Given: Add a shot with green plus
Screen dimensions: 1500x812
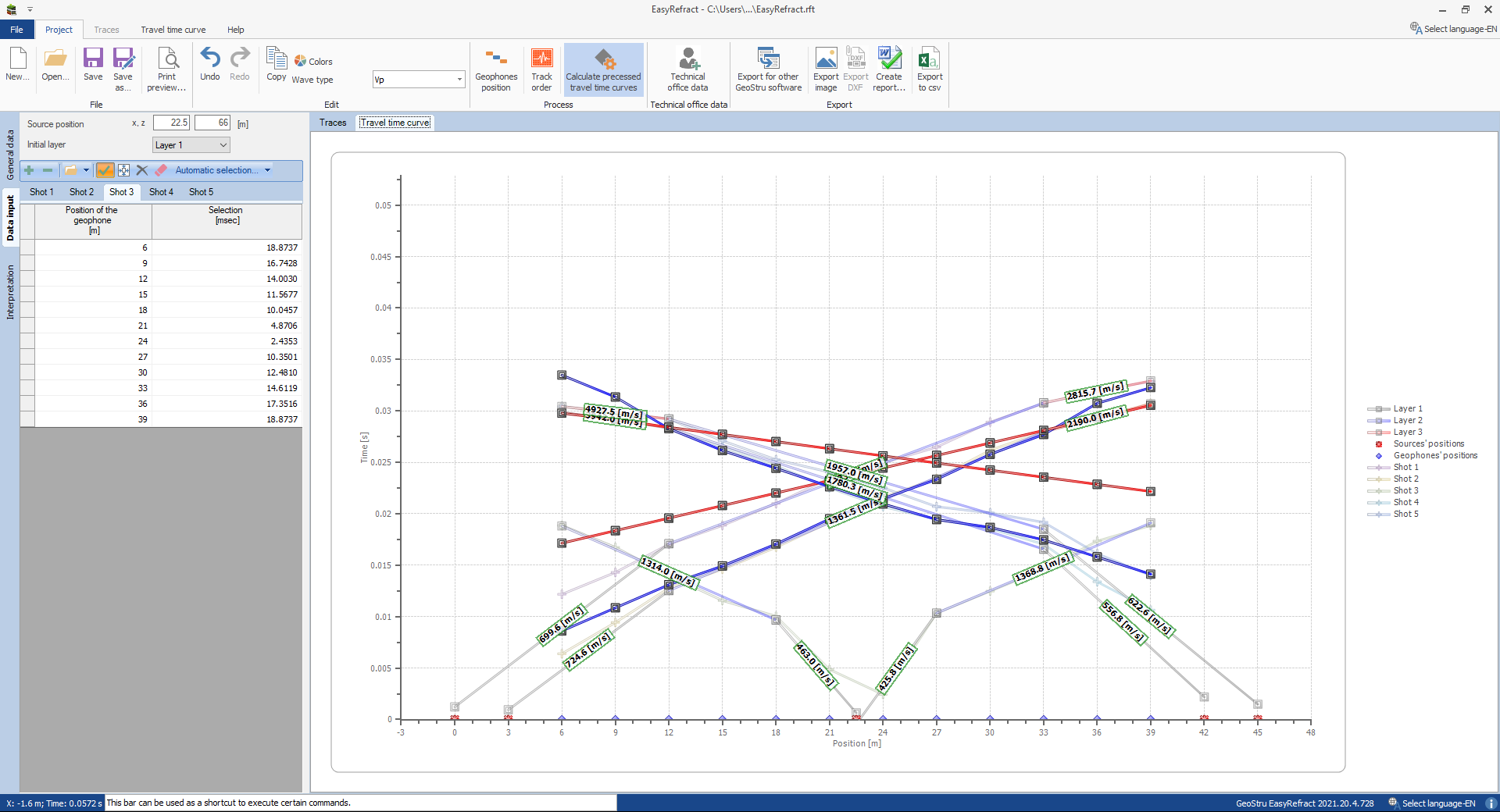Looking at the screenshot, I should (29, 170).
